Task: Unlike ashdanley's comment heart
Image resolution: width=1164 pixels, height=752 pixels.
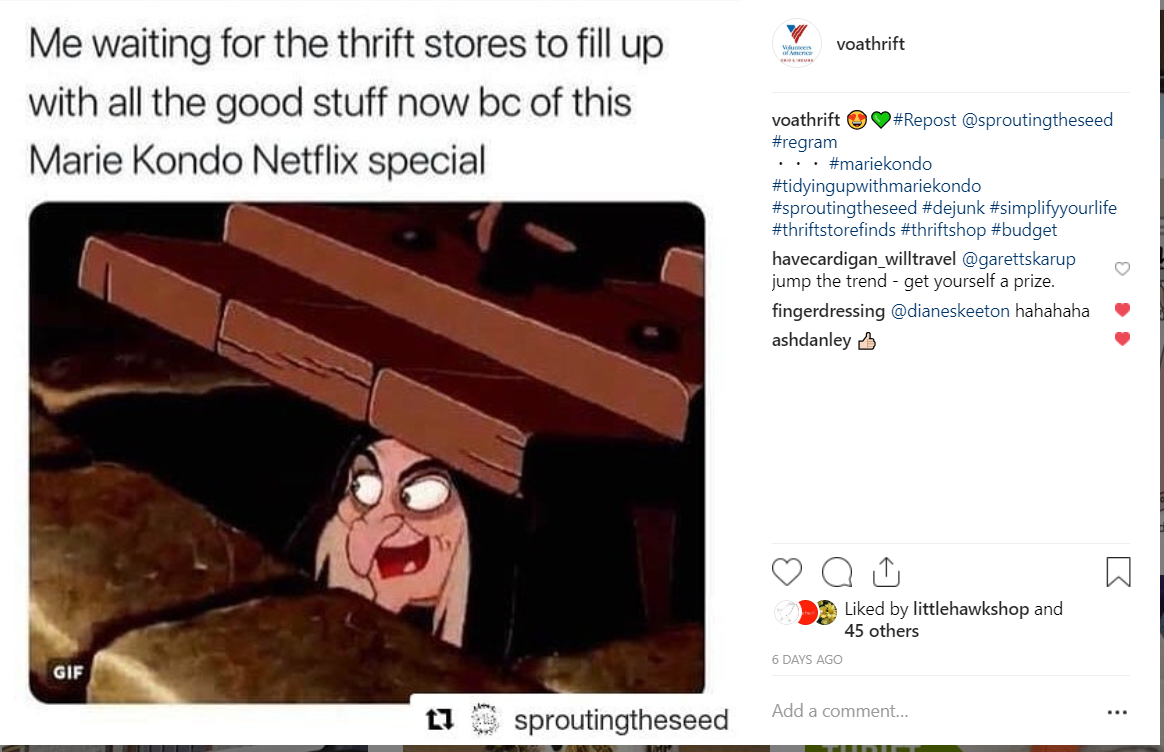Action: (1122, 339)
